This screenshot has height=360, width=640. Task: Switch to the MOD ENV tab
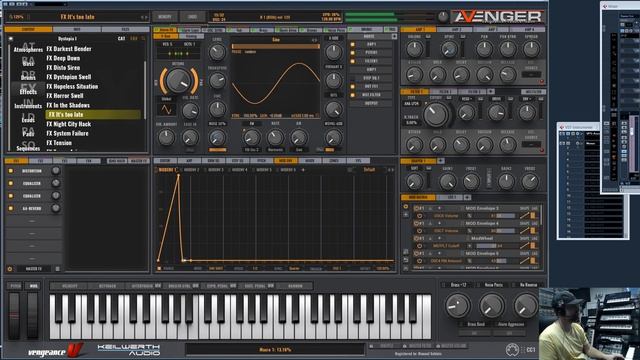(x=285, y=160)
